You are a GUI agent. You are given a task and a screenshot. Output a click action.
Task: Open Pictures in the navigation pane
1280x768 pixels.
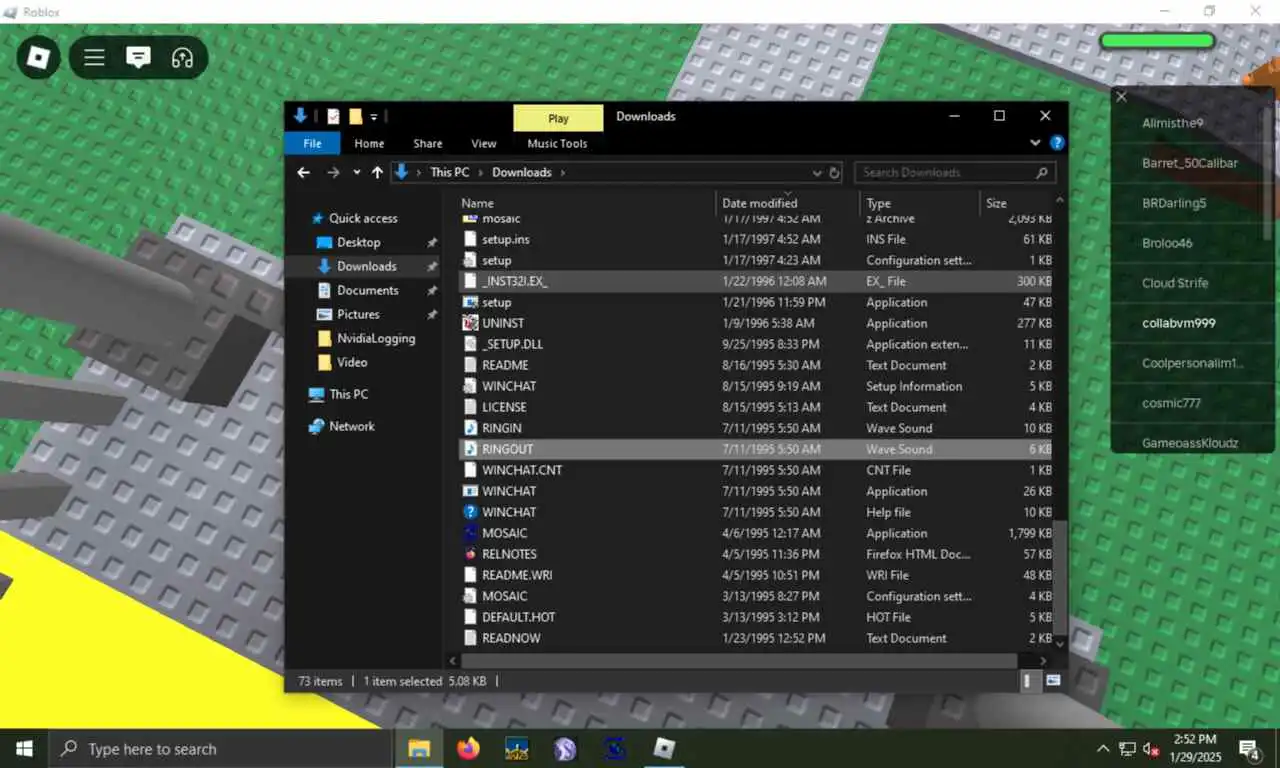coord(358,314)
